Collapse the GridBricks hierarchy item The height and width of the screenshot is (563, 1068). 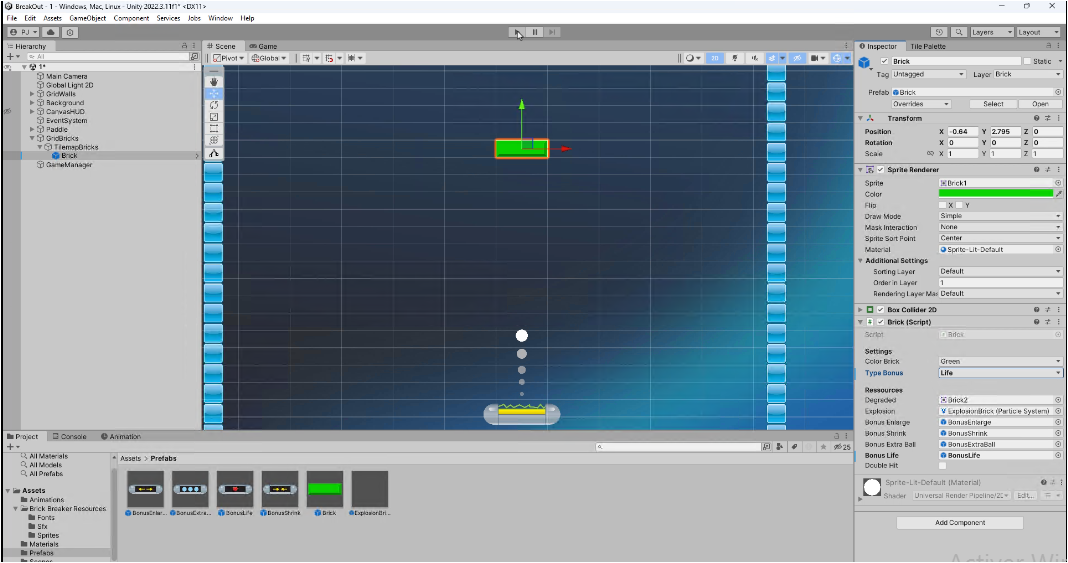tap(32, 138)
